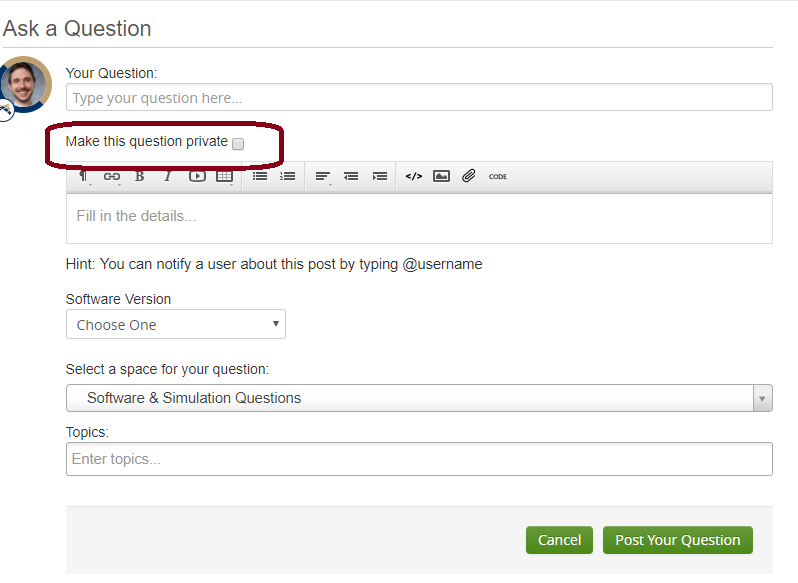
Task: Click the insert image icon
Action: point(441,176)
